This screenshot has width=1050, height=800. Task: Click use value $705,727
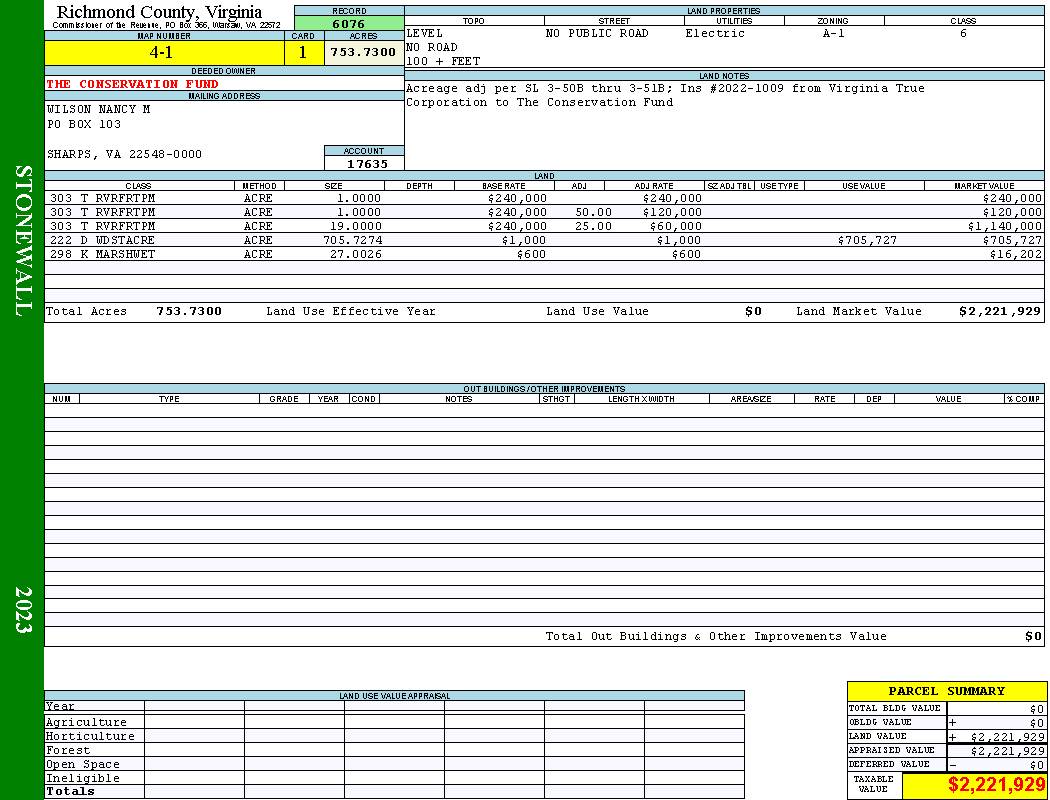coord(867,240)
